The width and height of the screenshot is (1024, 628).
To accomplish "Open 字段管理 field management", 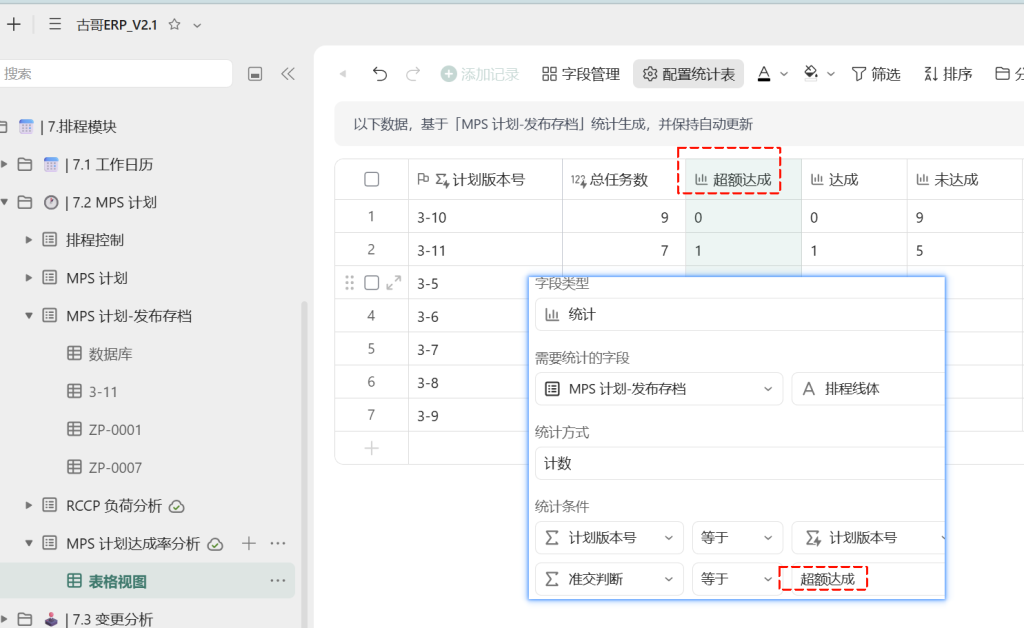I will tap(581, 74).
